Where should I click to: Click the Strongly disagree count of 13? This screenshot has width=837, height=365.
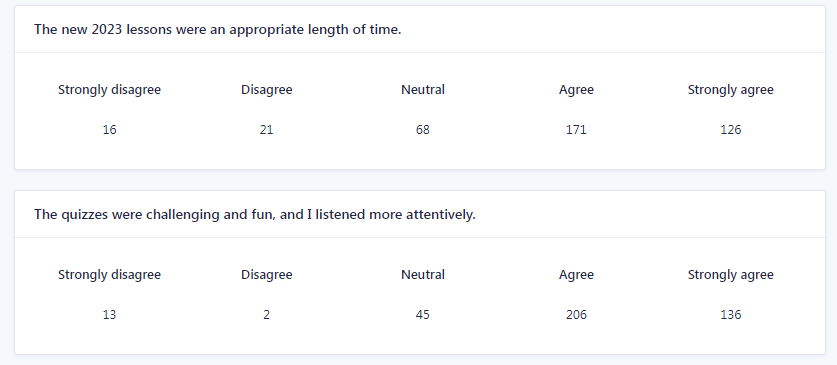[x=109, y=315]
